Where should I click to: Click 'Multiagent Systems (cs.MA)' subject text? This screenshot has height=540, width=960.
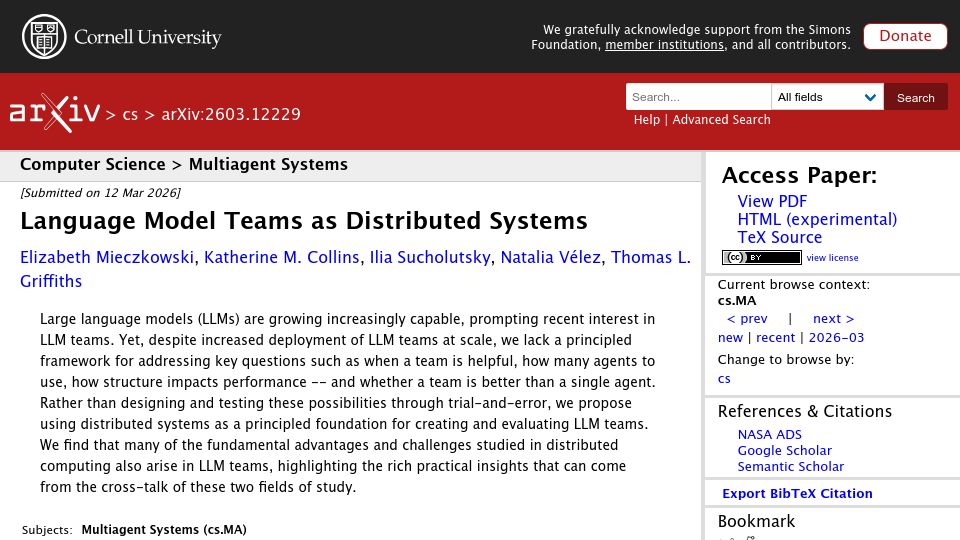(x=164, y=530)
